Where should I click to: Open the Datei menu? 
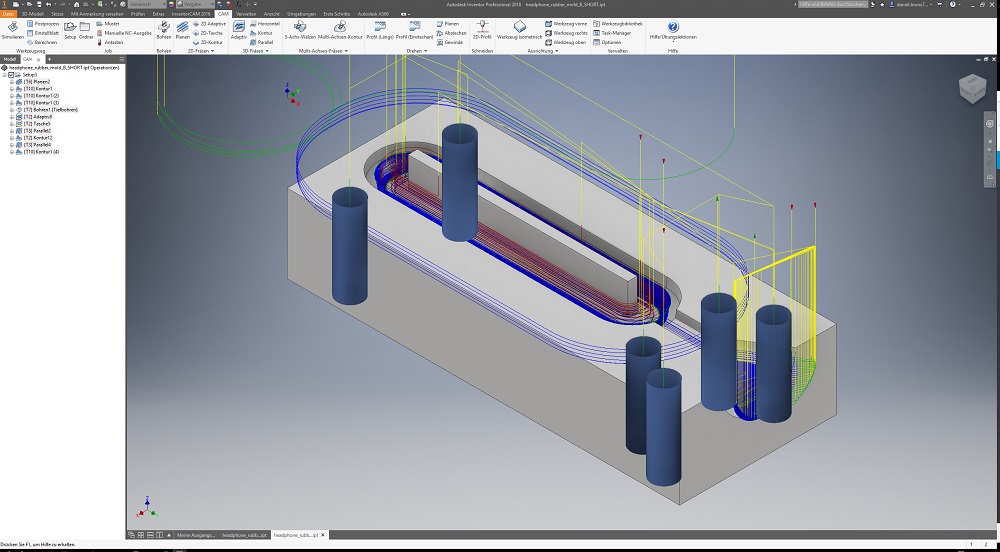pos(8,13)
